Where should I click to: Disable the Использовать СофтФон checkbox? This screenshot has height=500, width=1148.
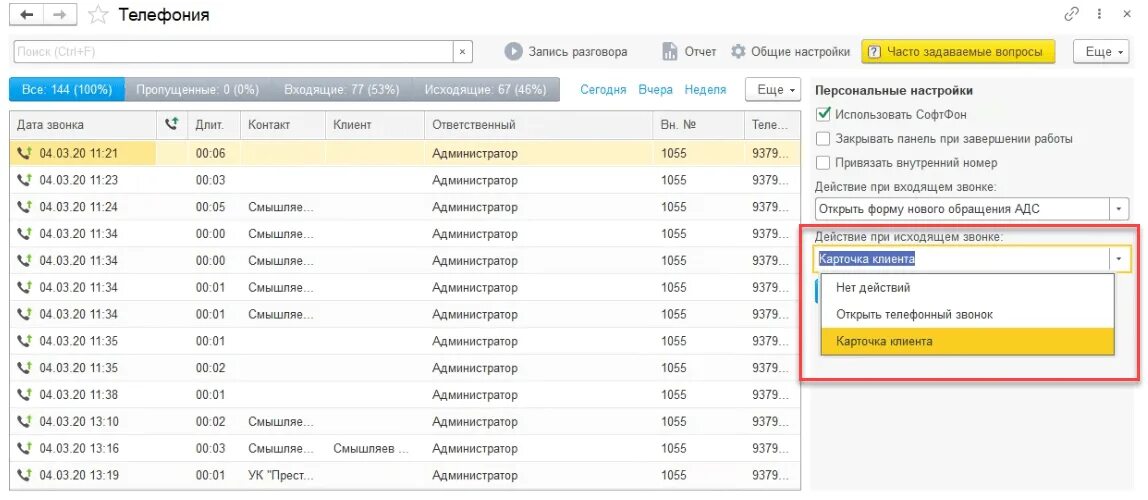[824, 115]
